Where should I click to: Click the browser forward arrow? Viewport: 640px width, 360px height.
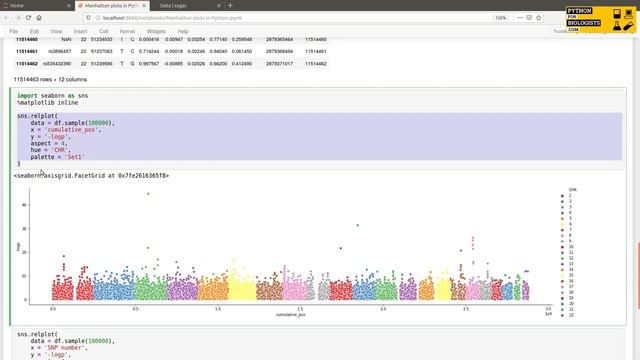click(x=18, y=18)
